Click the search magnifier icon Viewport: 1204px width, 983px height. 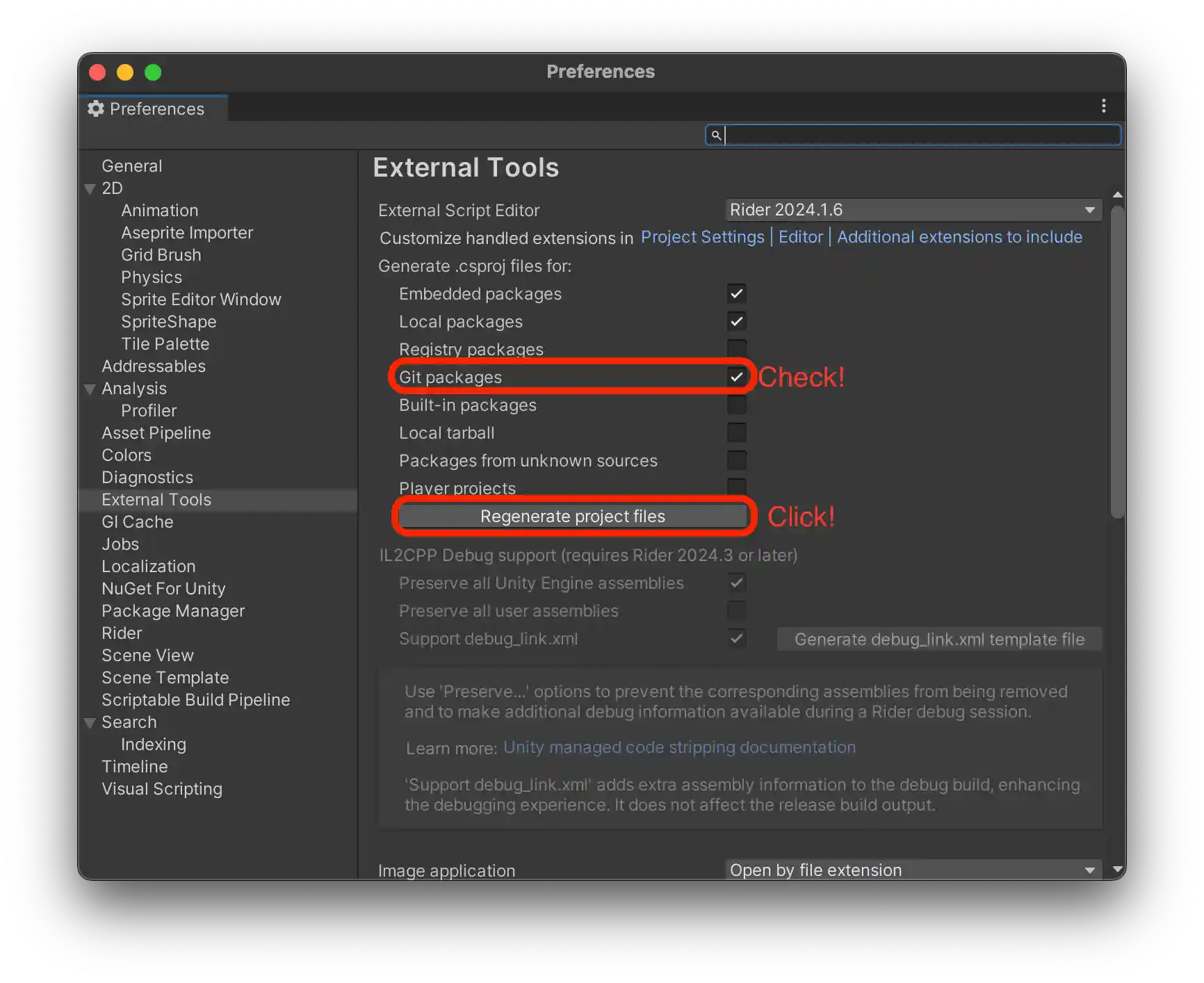[x=717, y=135]
